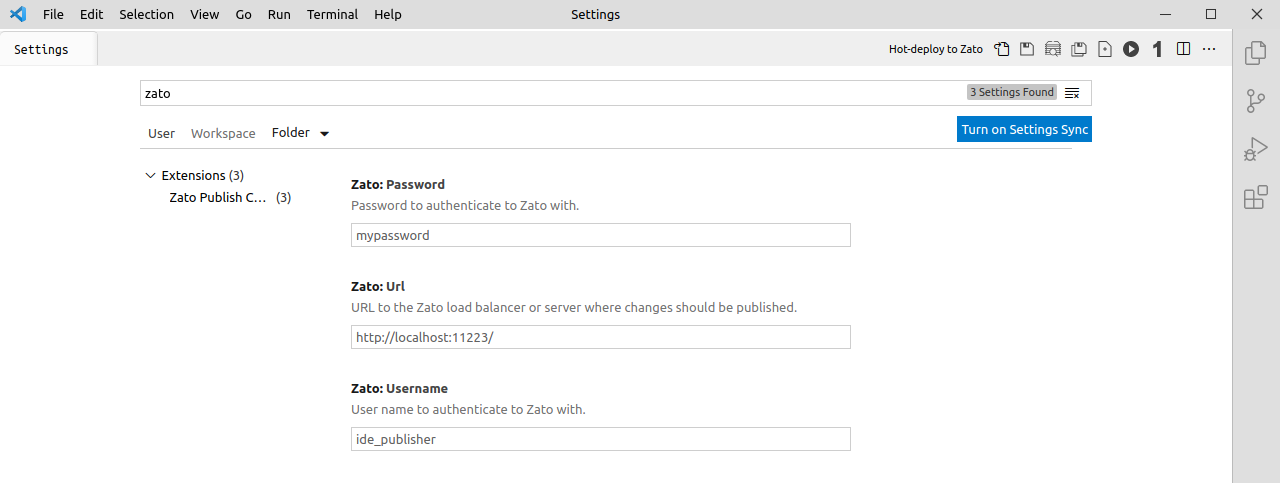The width and height of the screenshot is (1280, 483).
Task: Click the stacked floppy-disk Save All icon
Action: coord(1079,49)
